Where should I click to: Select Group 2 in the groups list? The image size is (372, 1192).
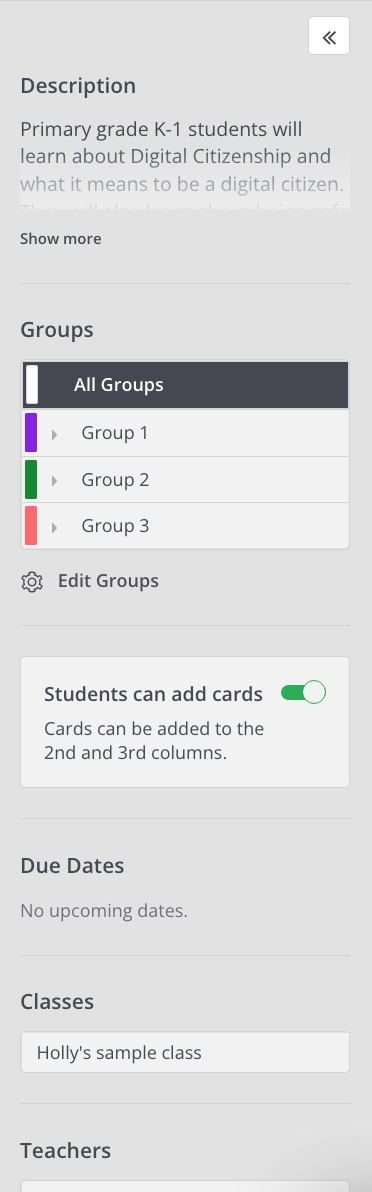(x=186, y=480)
